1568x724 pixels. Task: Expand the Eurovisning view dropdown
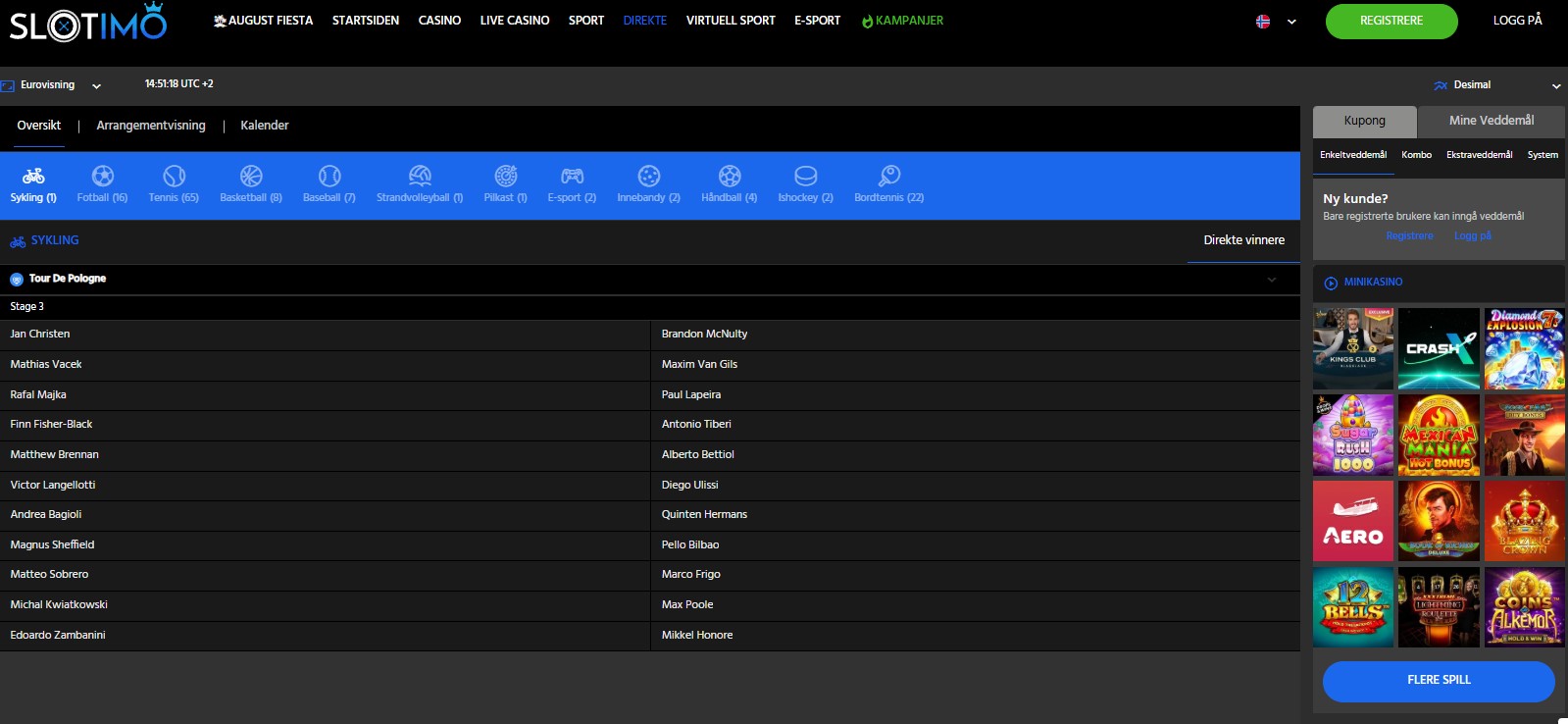point(96,86)
